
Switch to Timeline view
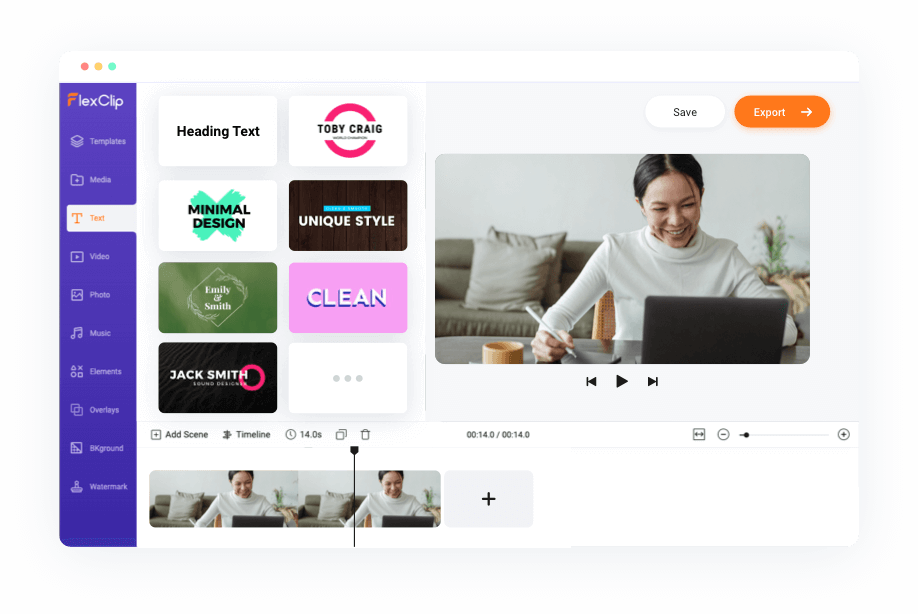247,434
